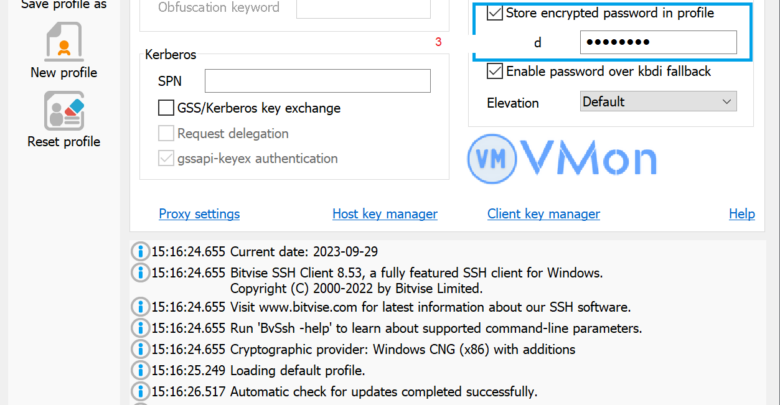
Task: Click the Request delegation checkbox
Action: [x=166, y=133]
